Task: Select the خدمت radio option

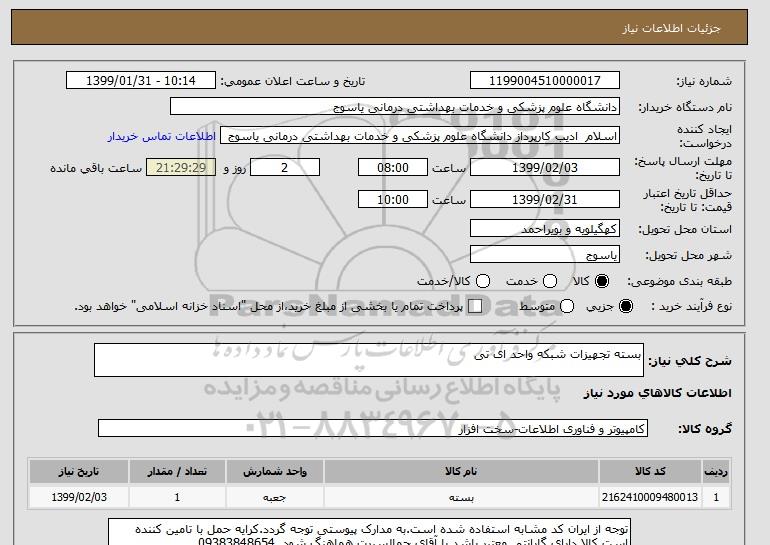Action: click(x=550, y=281)
